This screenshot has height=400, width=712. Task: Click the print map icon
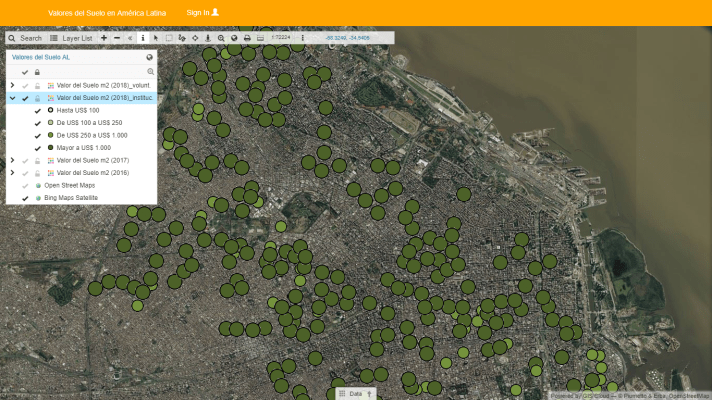click(247, 38)
